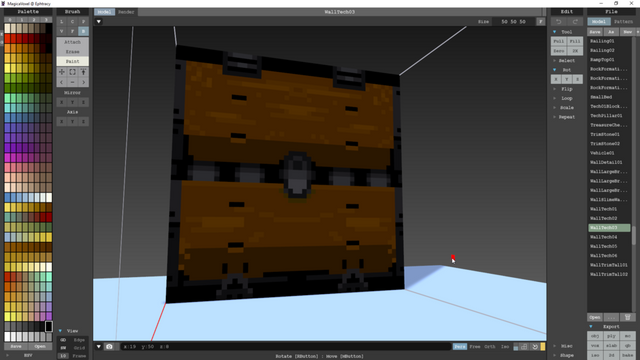The width and height of the screenshot is (640, 360).
Task: Toggle Axis X lock
Action: click(x=62, y=122)
